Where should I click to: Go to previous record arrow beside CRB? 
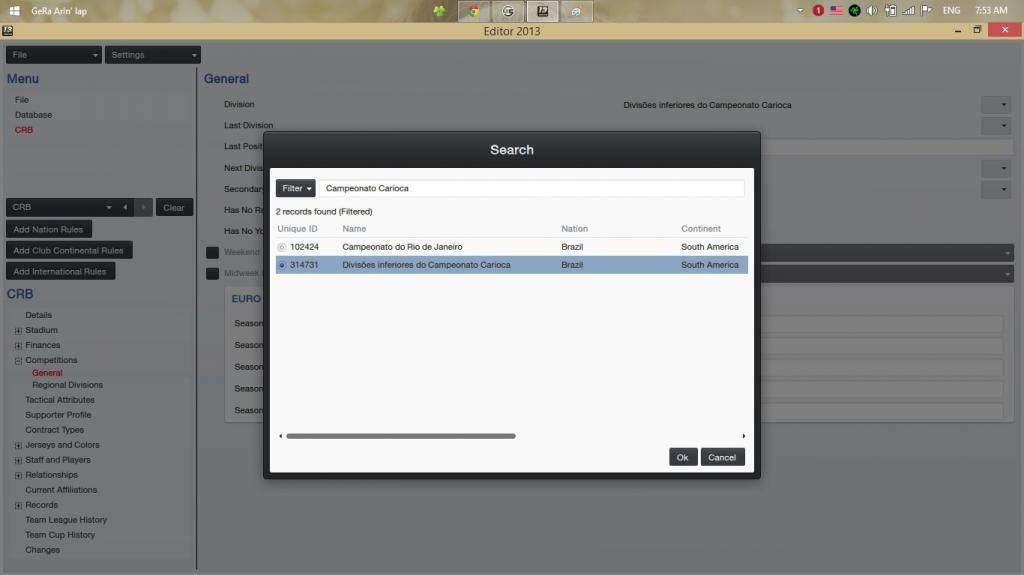pyautogui.click(x=125, y=207)
